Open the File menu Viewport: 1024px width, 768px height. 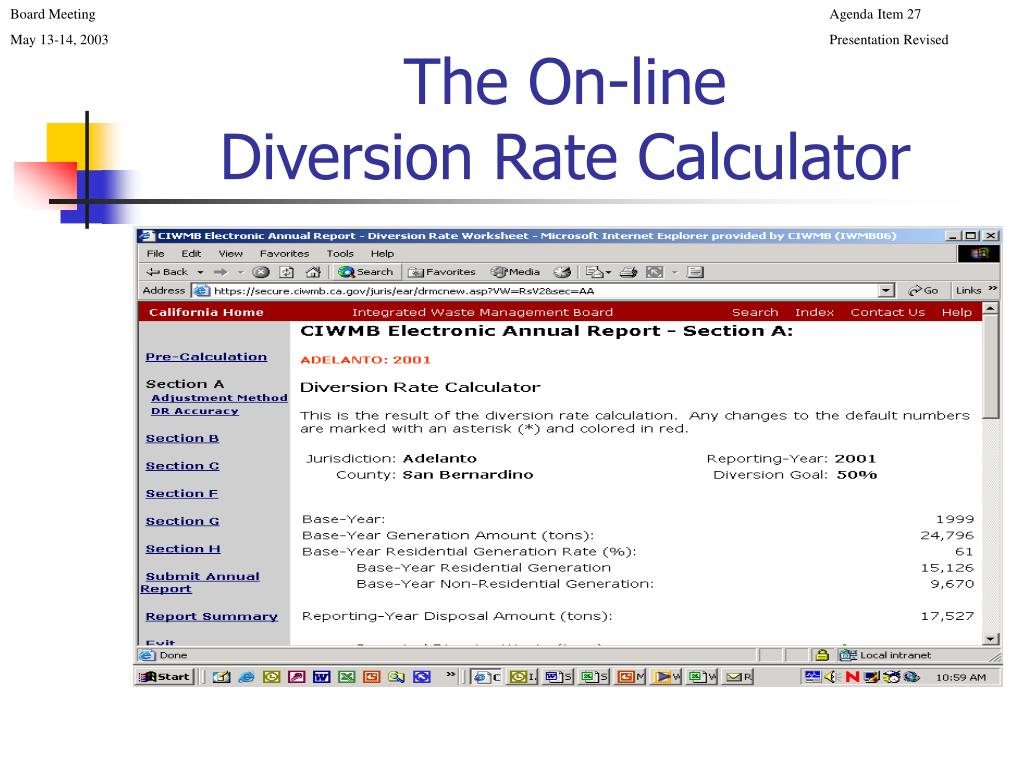point(155,253)
